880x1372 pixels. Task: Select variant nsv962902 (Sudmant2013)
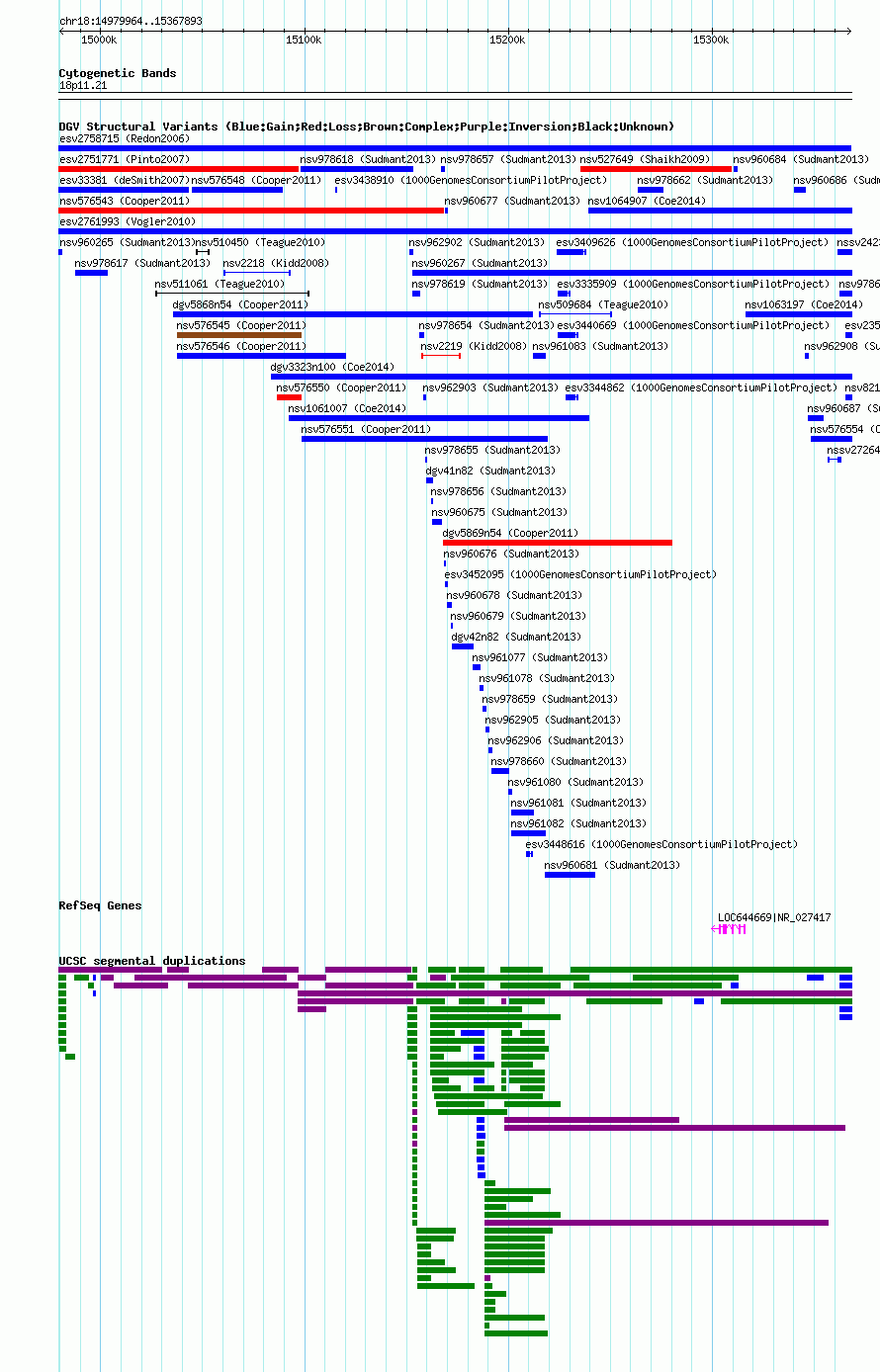point(477,242)
